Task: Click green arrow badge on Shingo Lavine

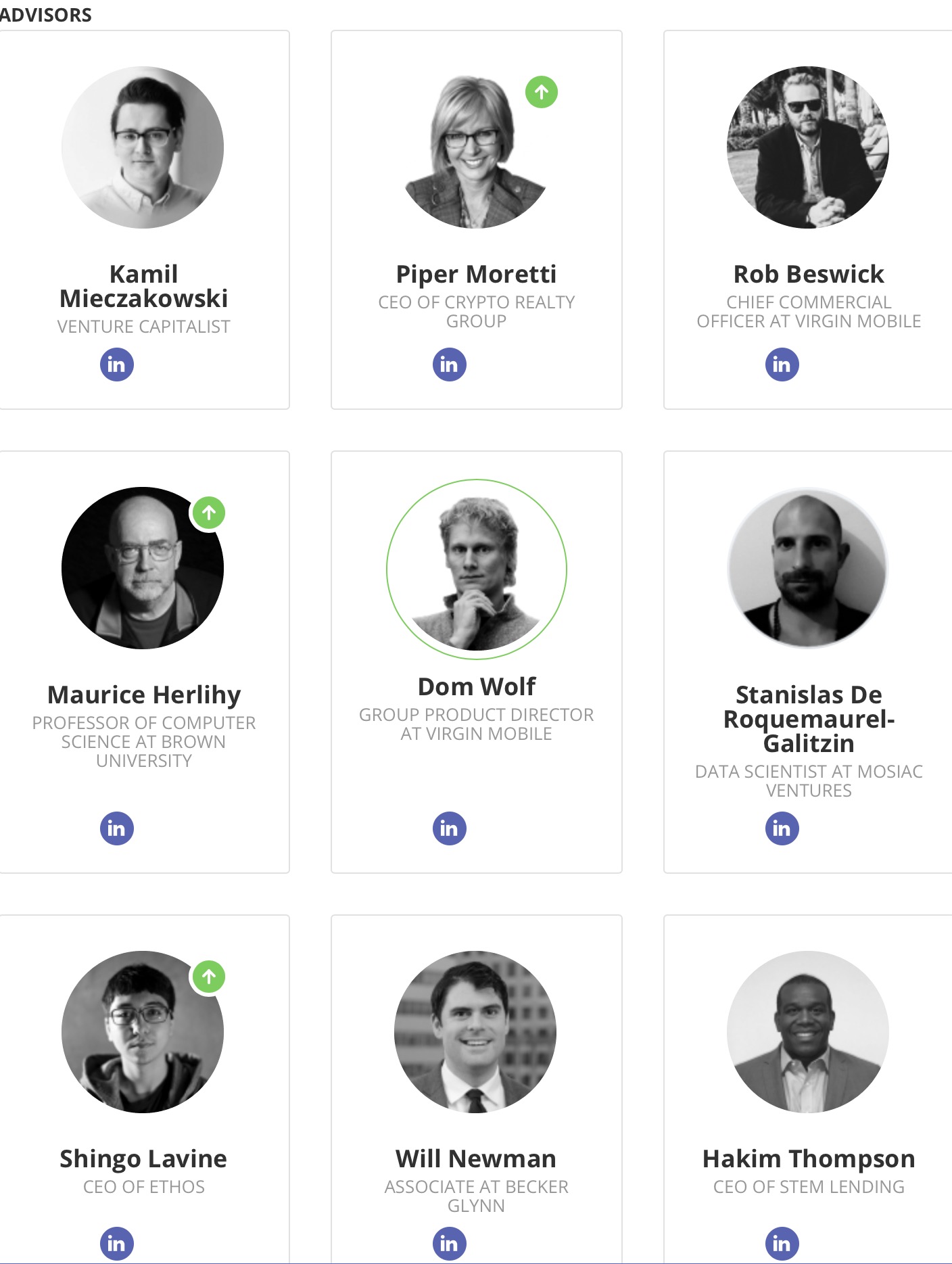Action: coord(209,977)
